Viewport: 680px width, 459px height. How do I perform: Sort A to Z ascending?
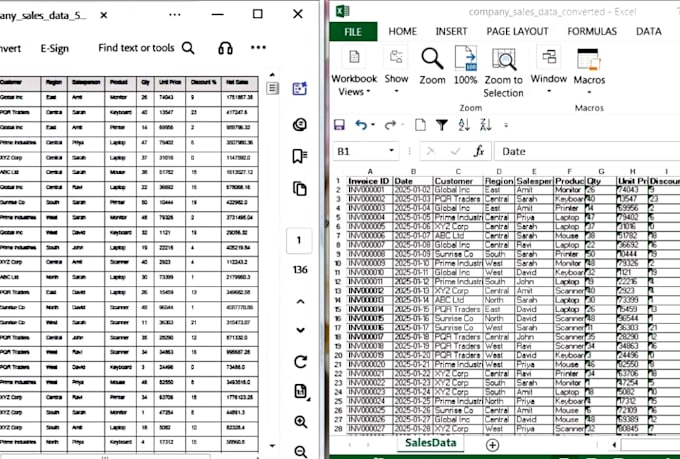pos(464,125)
